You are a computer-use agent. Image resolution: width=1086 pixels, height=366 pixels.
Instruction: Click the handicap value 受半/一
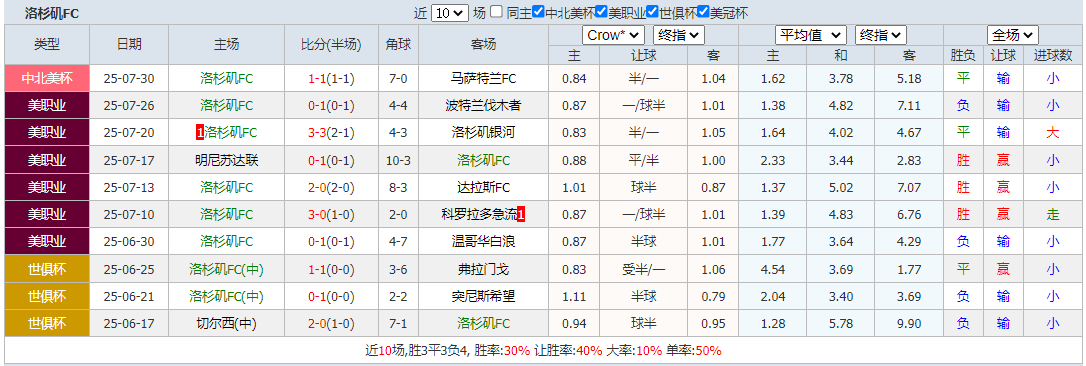(x=643, y=269)
